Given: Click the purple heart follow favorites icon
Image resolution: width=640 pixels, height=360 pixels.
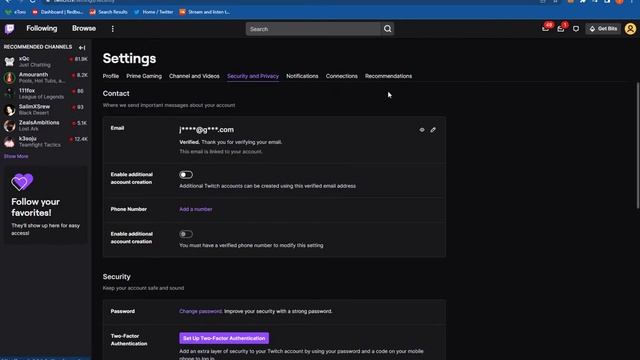Looking at the screenshot, I should [x=22, y=182].
